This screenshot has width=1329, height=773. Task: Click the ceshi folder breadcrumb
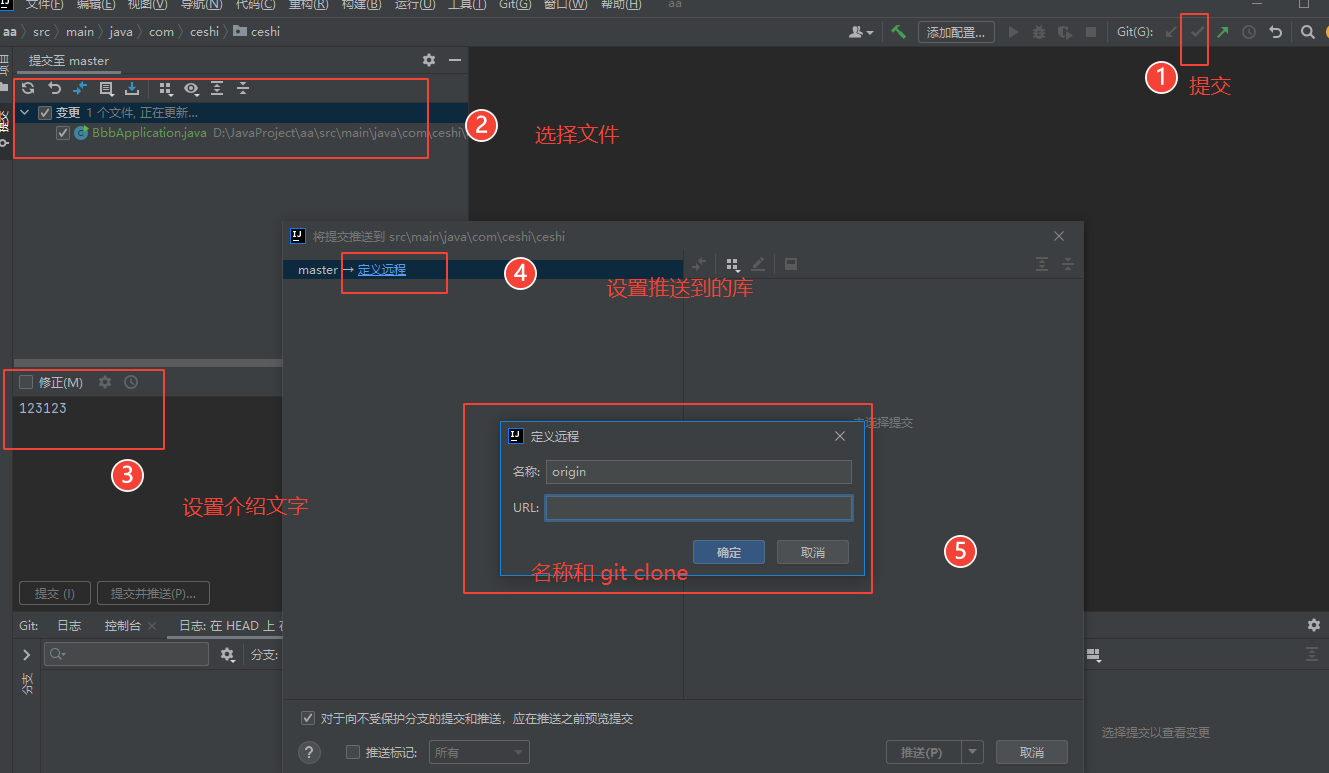click(x=256, y=32)
